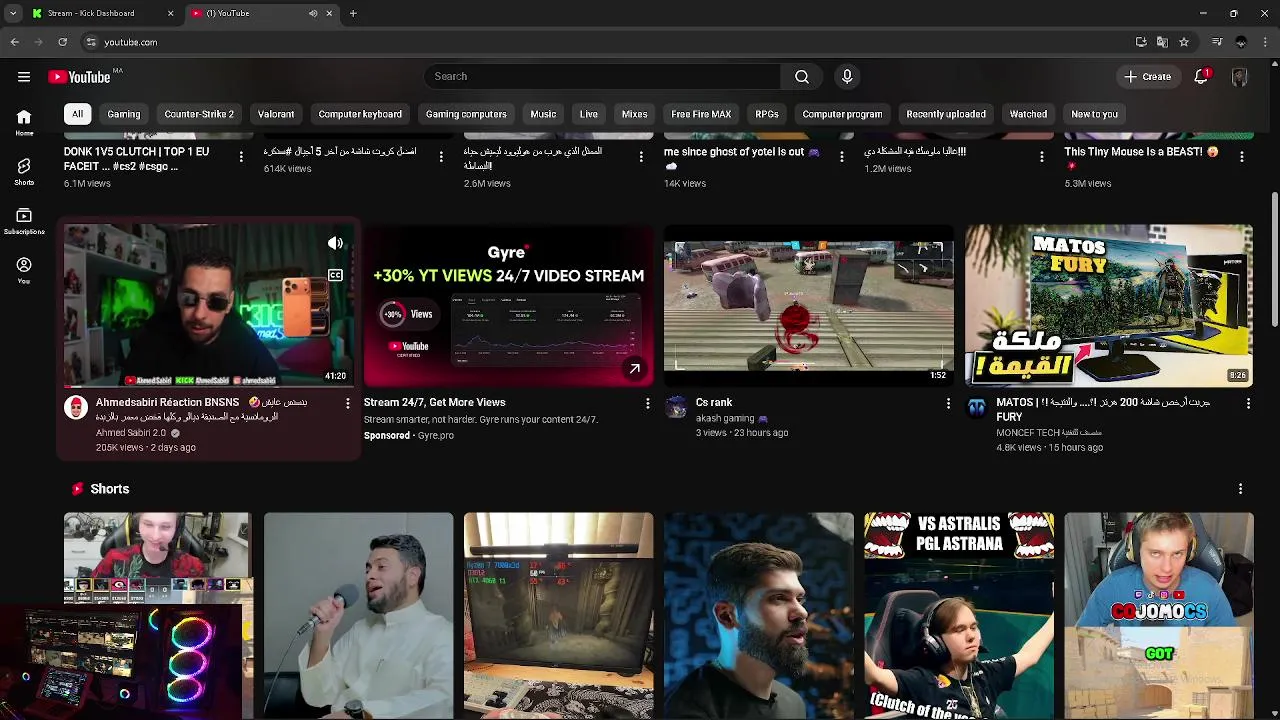Open Subscriptions in the sidebar
Viewport: 1280px width, 720px height.
coord(24,221)
